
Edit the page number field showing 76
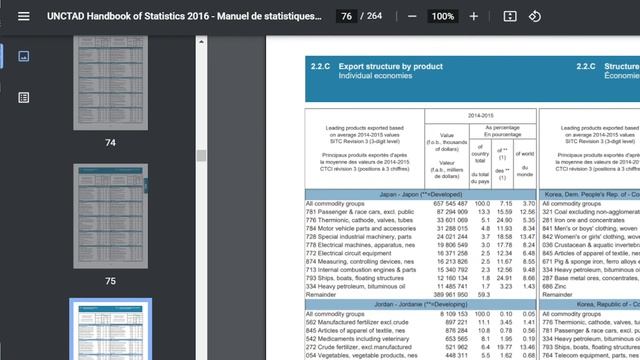click(346, 16)
